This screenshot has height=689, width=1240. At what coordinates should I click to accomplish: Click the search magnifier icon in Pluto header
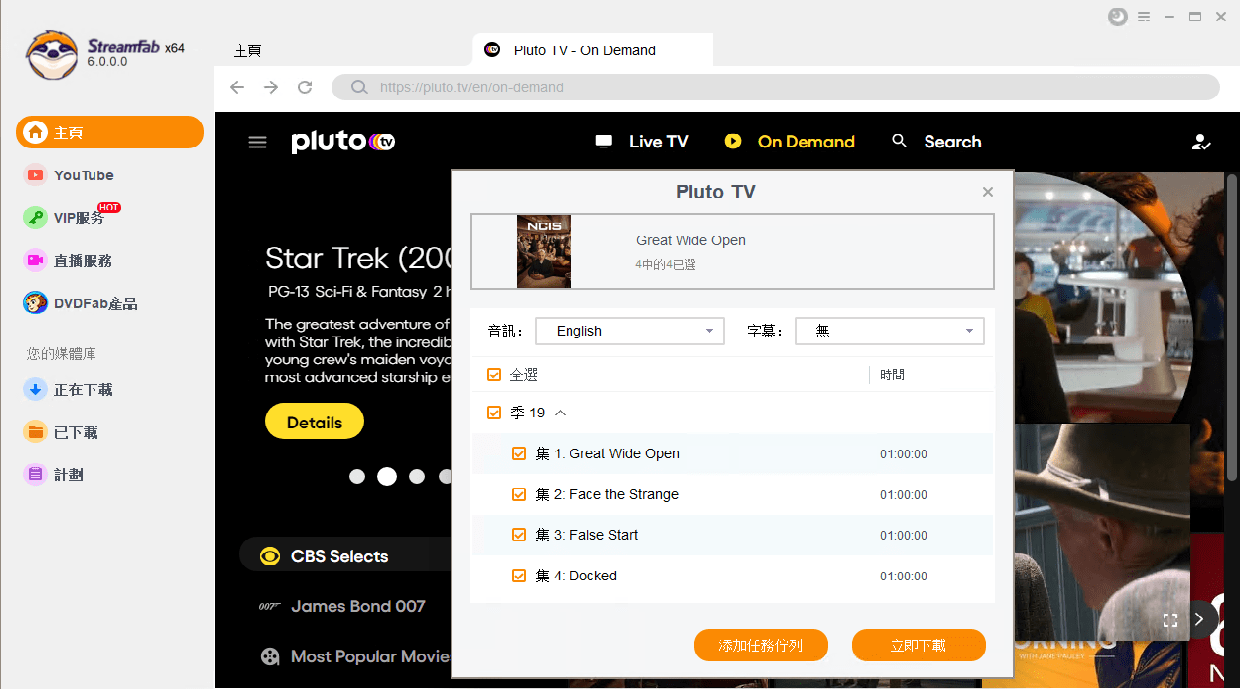click(900, 141)
